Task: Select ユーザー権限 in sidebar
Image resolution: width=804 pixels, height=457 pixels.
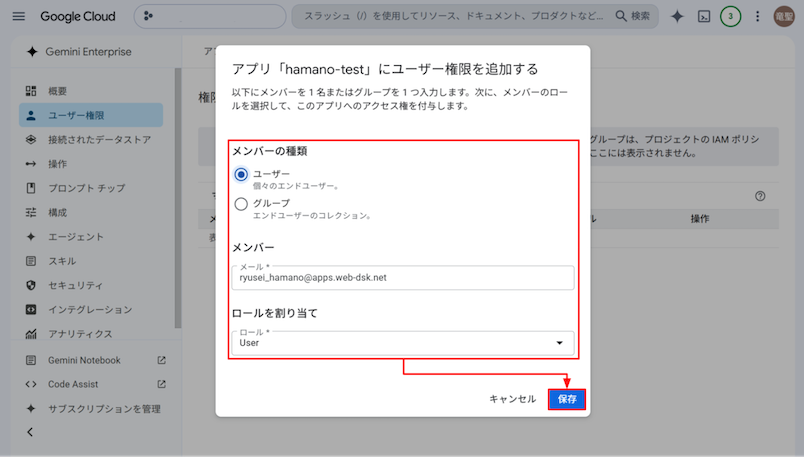Action: (x=91, y=115)
